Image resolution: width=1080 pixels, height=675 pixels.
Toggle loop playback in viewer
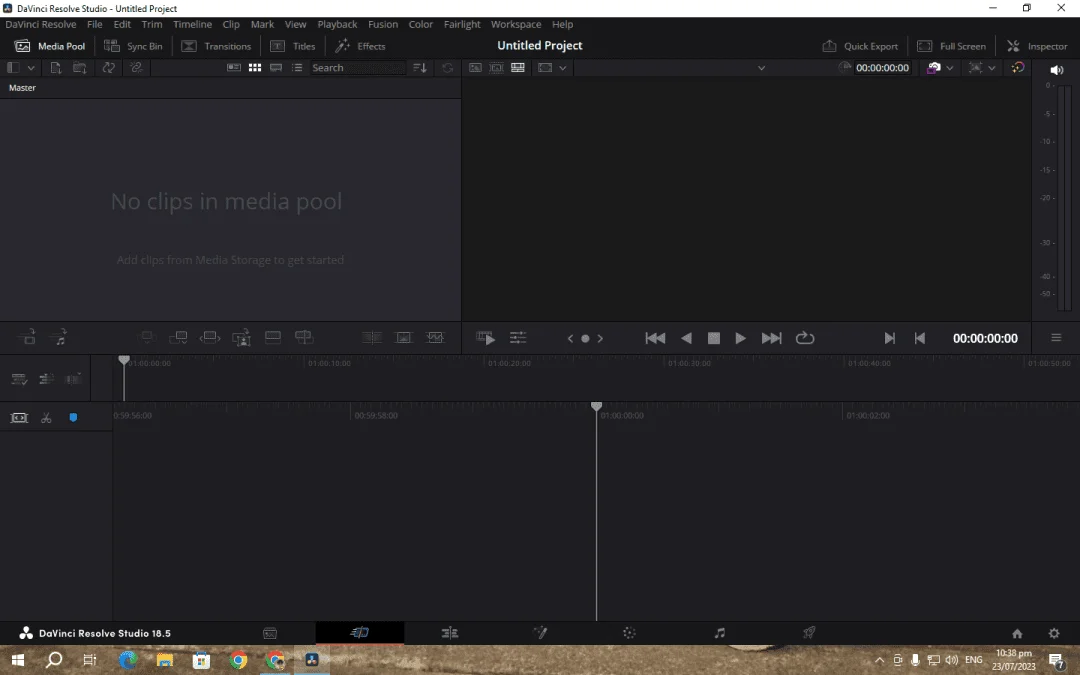click(804, 338)
